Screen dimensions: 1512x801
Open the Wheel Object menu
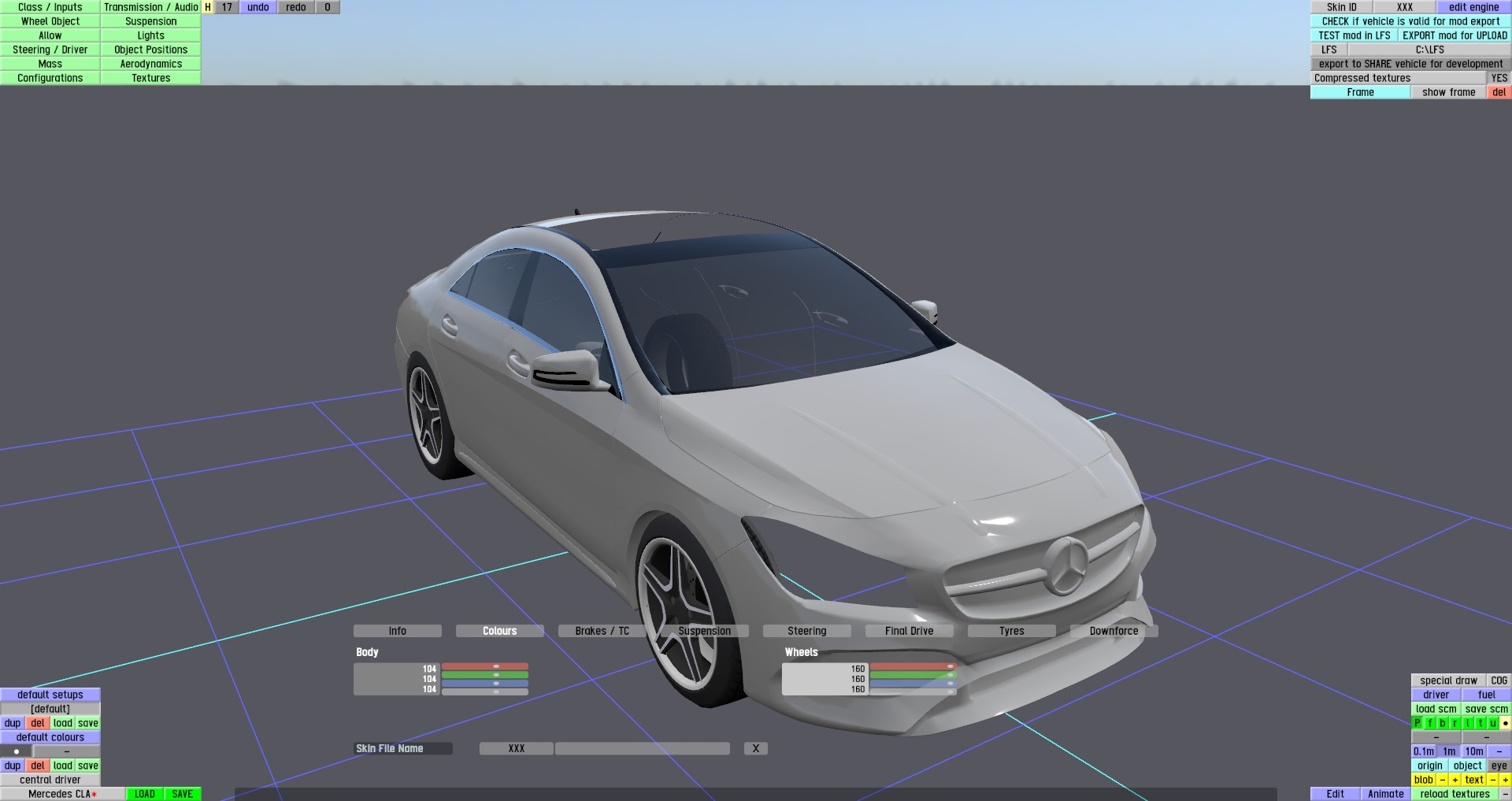50,21
